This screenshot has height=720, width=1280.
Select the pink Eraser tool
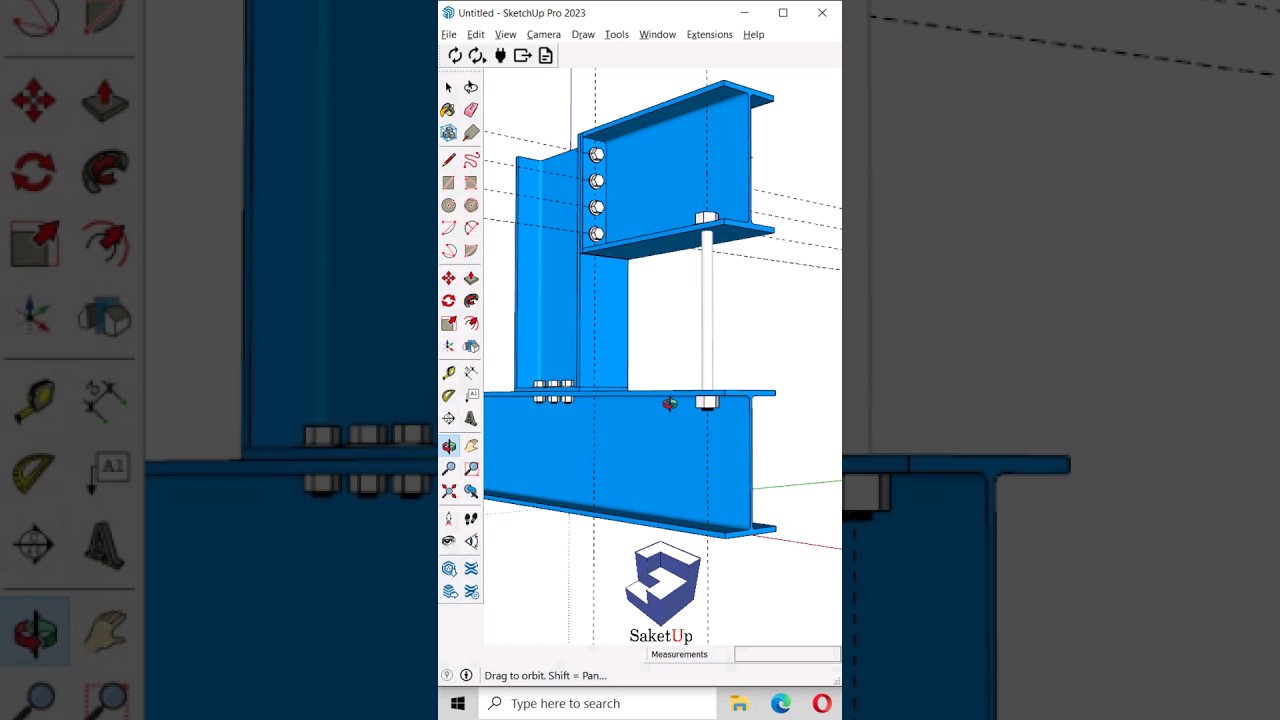click(471, 110)
